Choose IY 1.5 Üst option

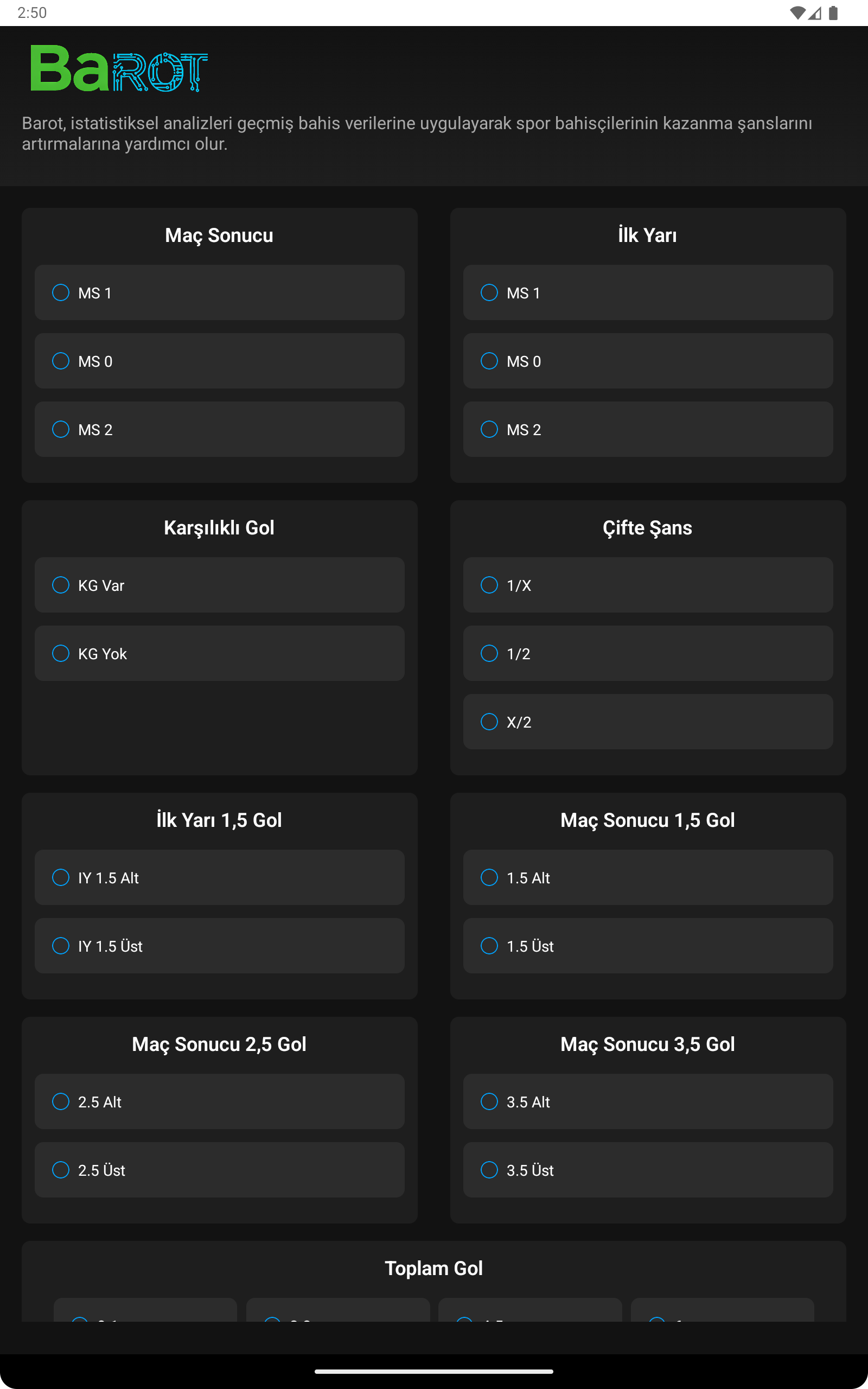[61, 946]
